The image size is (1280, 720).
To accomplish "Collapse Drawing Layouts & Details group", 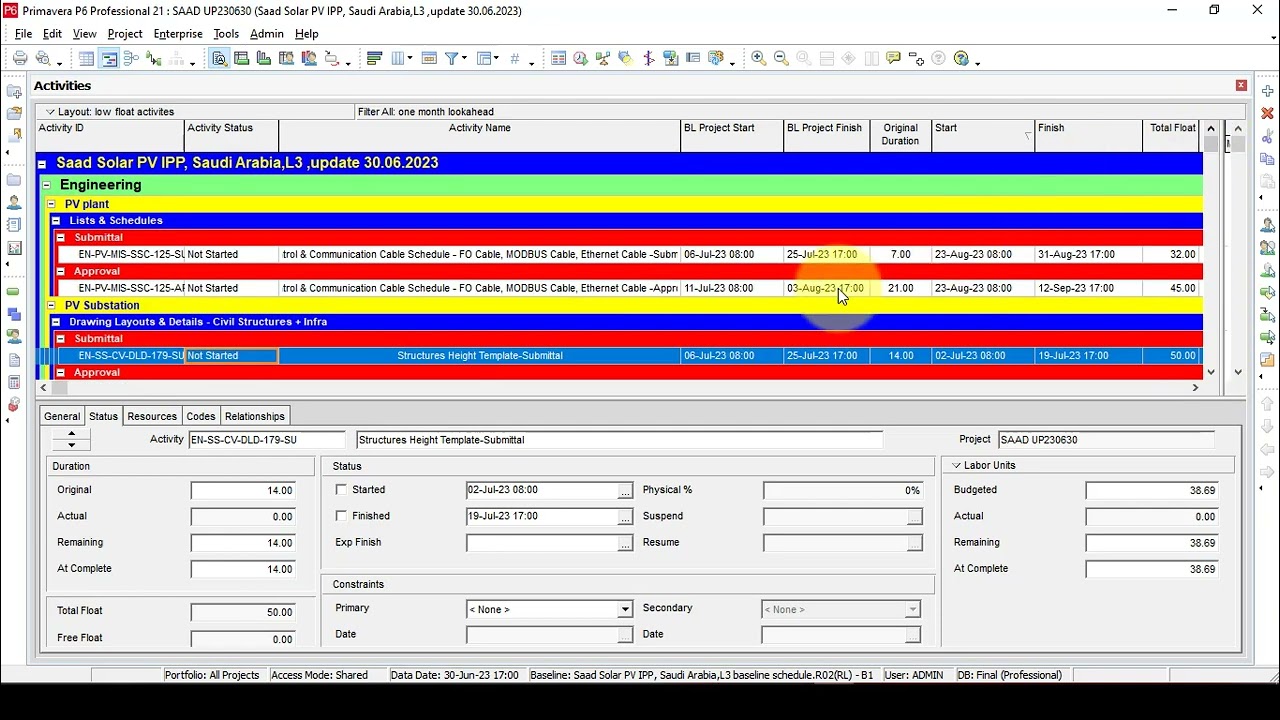I will [56, 322].
